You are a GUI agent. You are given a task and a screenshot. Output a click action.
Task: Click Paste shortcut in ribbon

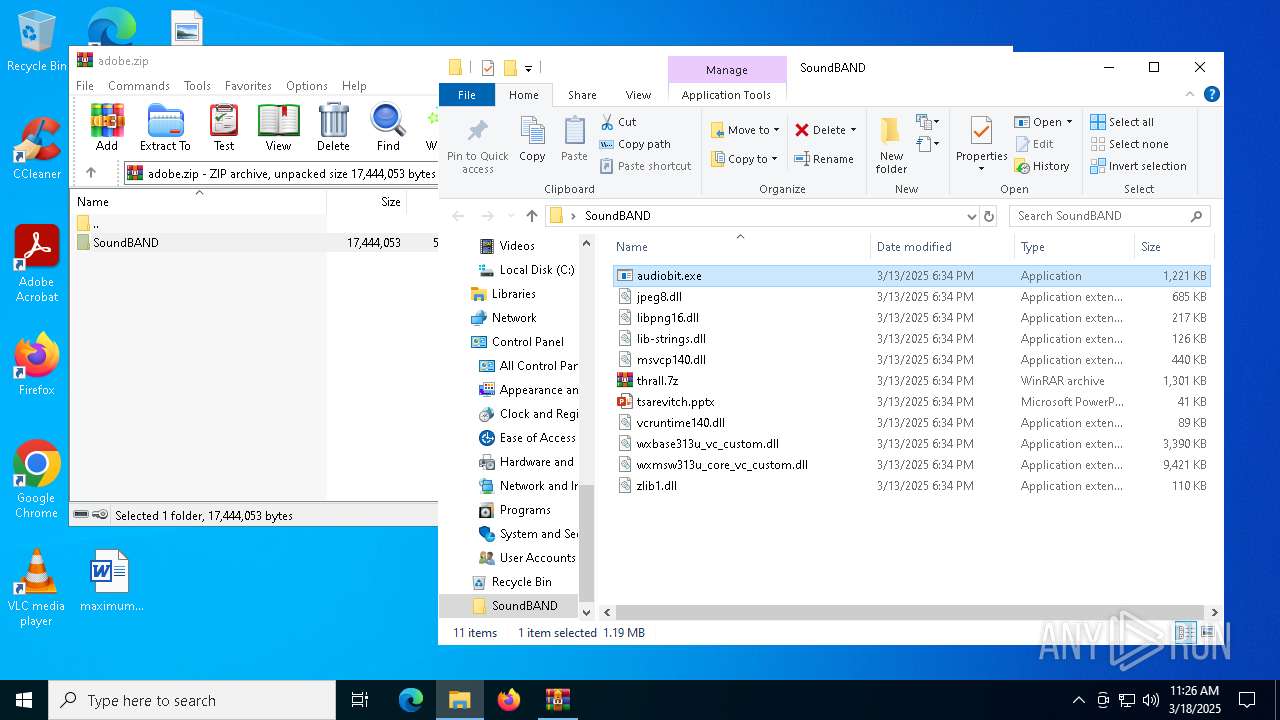tap(646, 166)
